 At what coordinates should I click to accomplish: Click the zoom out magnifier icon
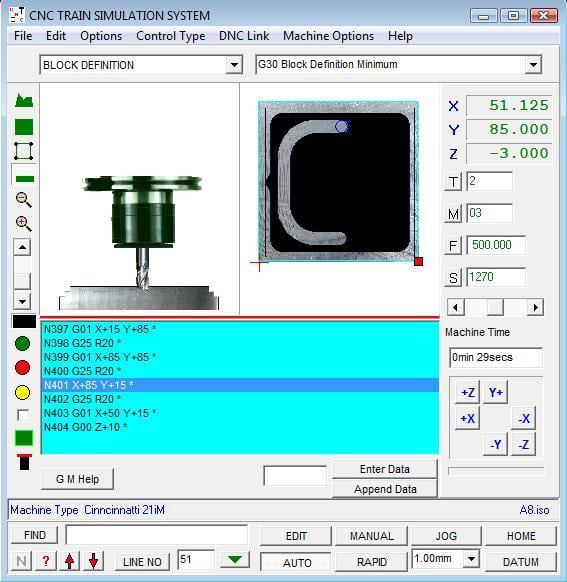point(23,200)
